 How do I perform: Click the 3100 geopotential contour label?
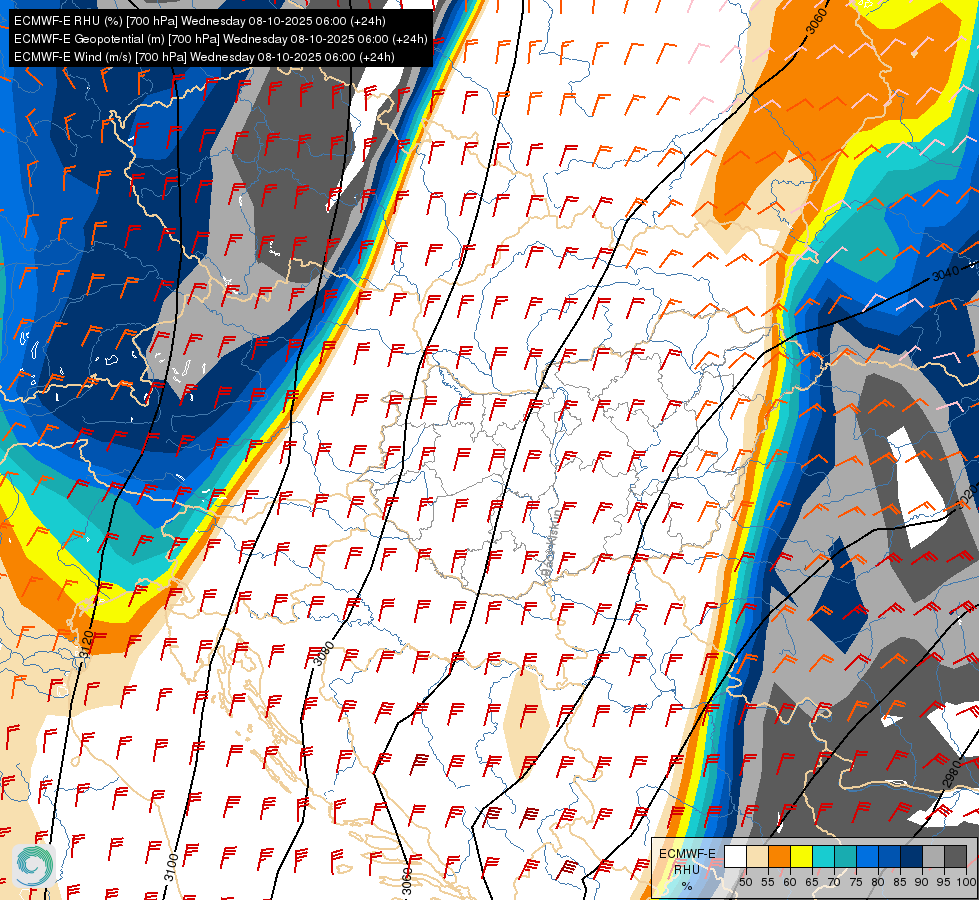171,868
